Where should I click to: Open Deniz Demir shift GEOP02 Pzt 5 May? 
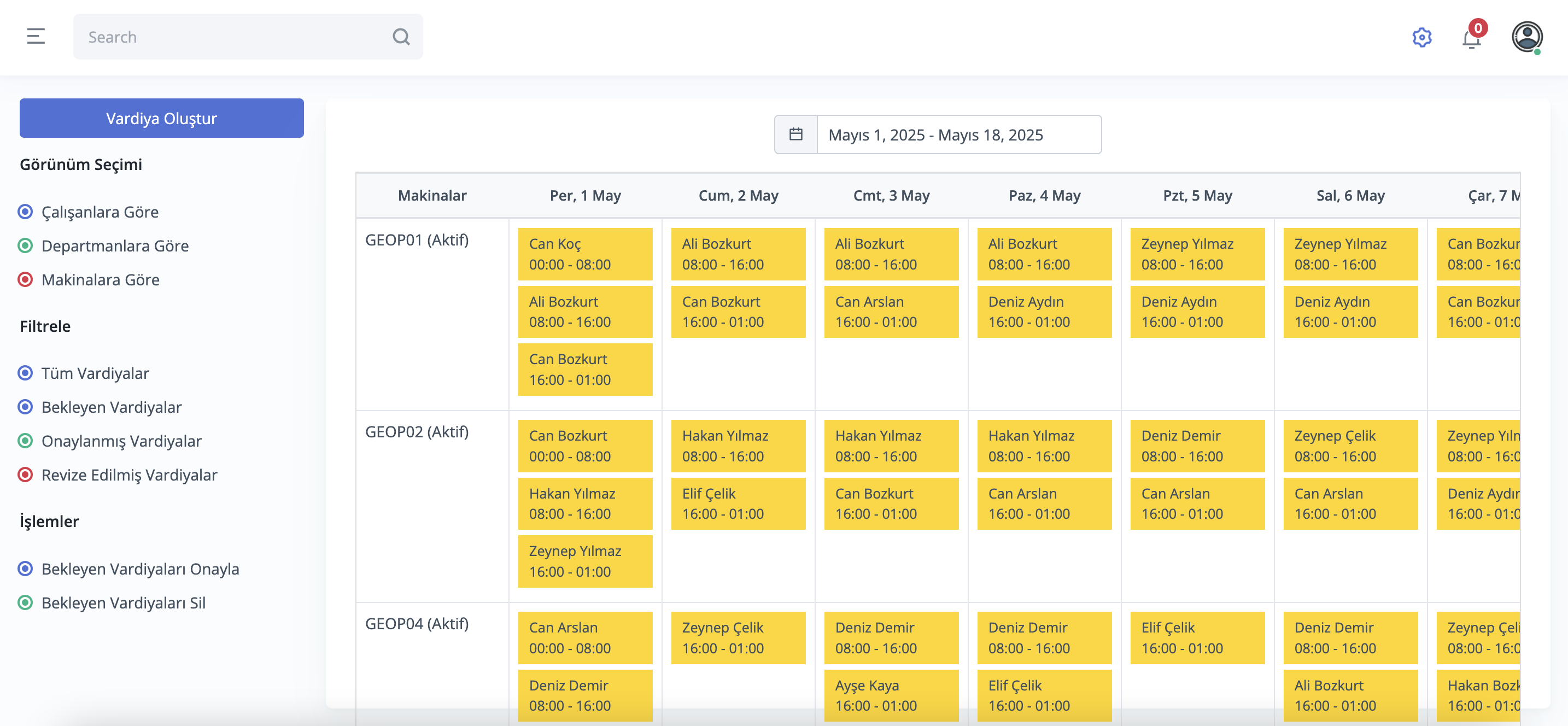(x=1197, y=446)
